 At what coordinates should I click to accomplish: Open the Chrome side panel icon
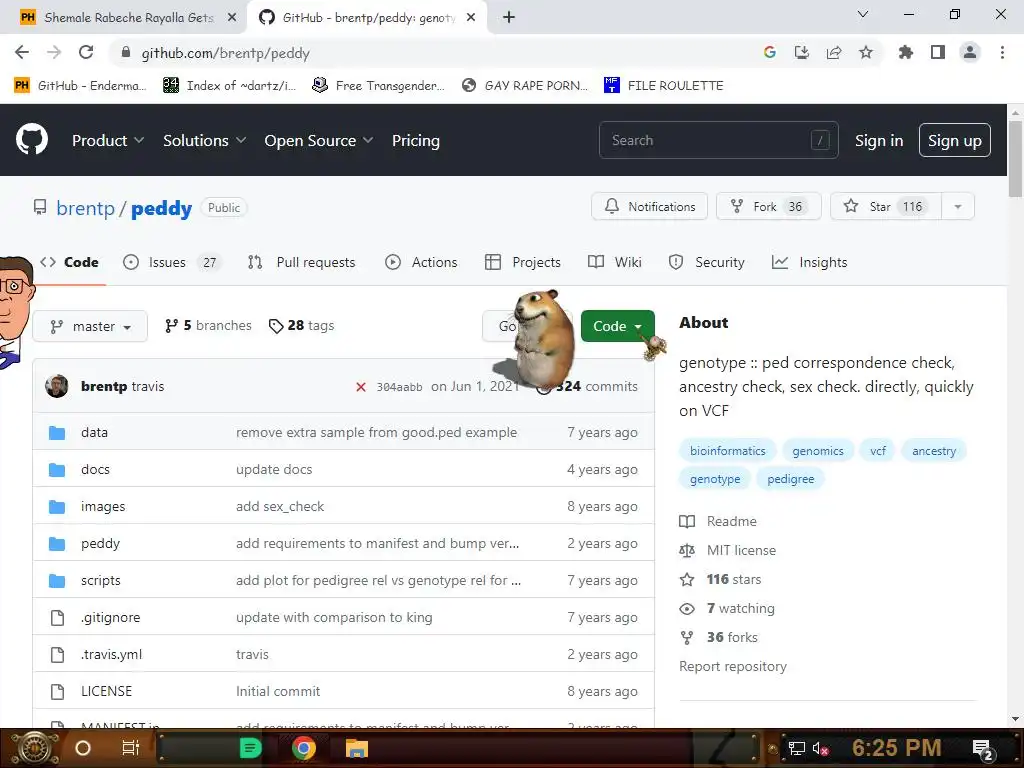click(937, 52)
